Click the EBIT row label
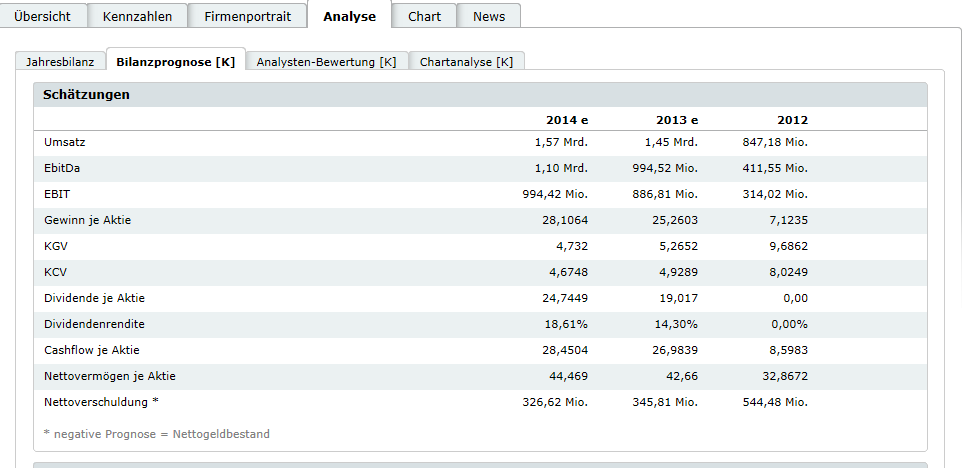This screenshot has height=468, width=963. point(57,195)
